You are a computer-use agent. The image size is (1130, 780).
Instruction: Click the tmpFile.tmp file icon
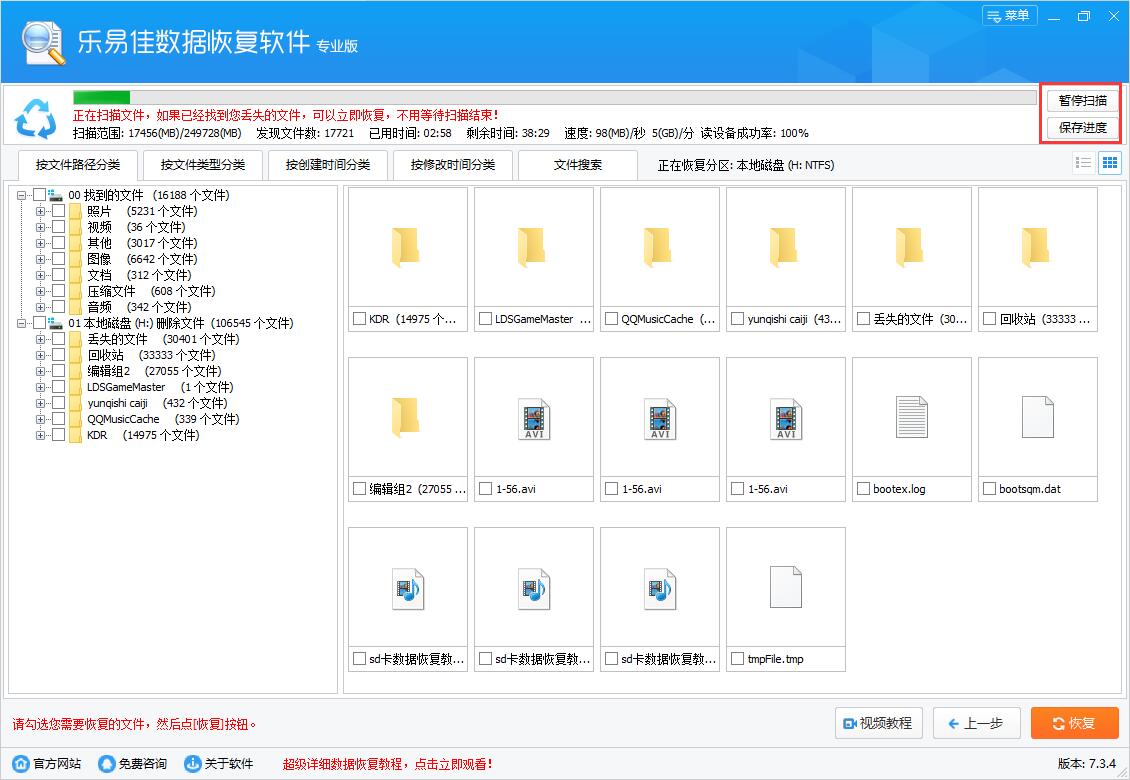(785, 587)
